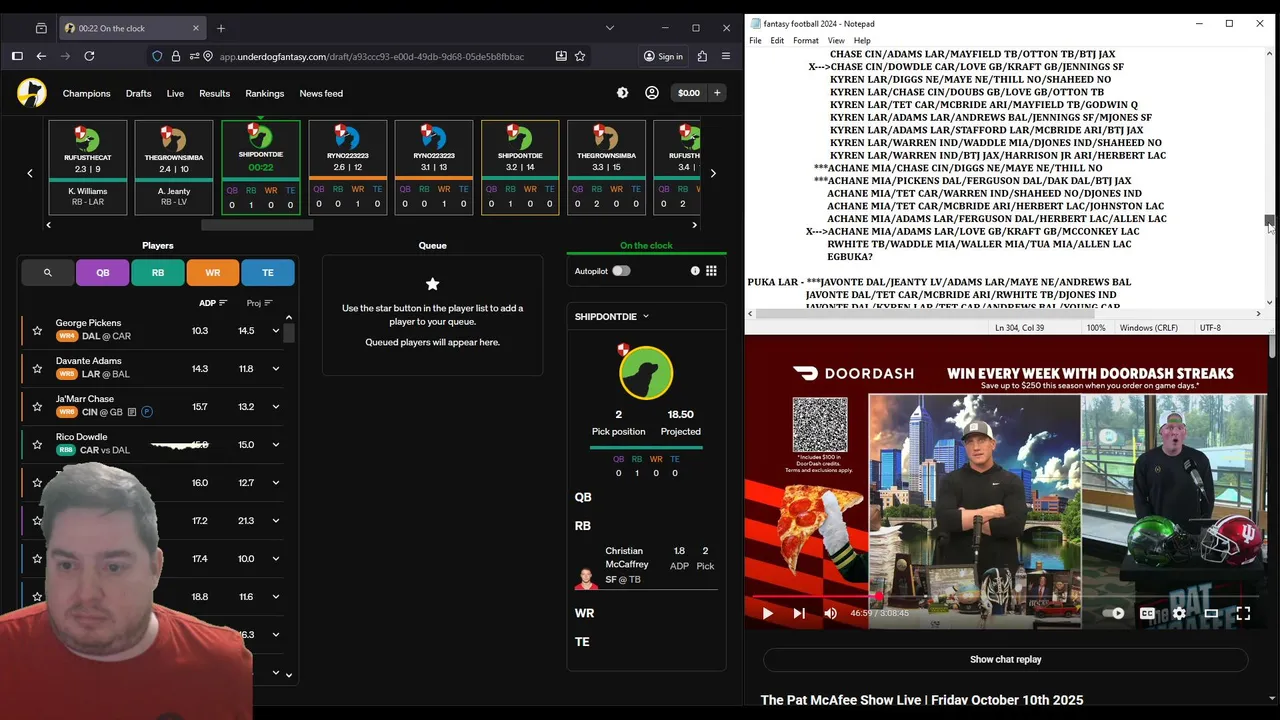1280x720 pixels.
Task: Expand Ja'Marr Chase player details
Action: (276, 406)
